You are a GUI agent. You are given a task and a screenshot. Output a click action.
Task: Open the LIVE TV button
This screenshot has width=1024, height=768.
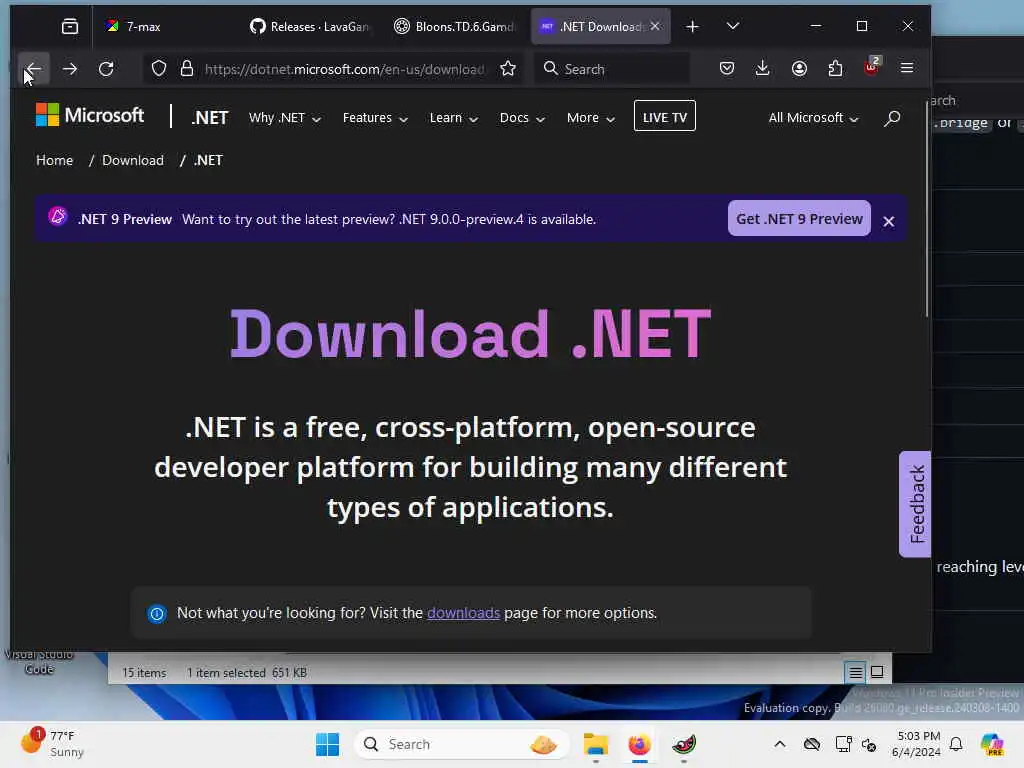665,116
